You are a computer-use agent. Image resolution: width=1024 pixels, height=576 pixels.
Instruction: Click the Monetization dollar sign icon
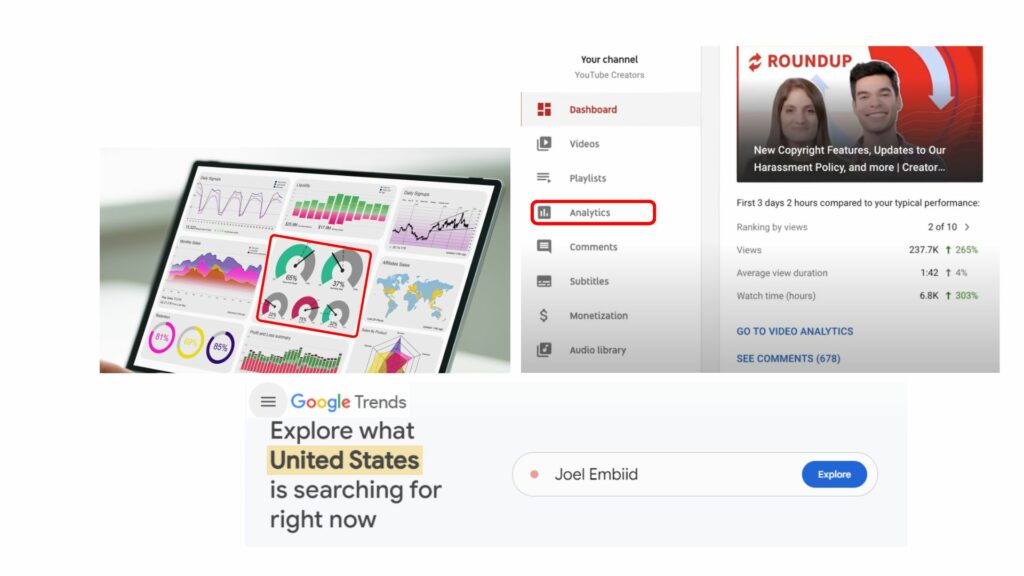[x=543, y=315]
